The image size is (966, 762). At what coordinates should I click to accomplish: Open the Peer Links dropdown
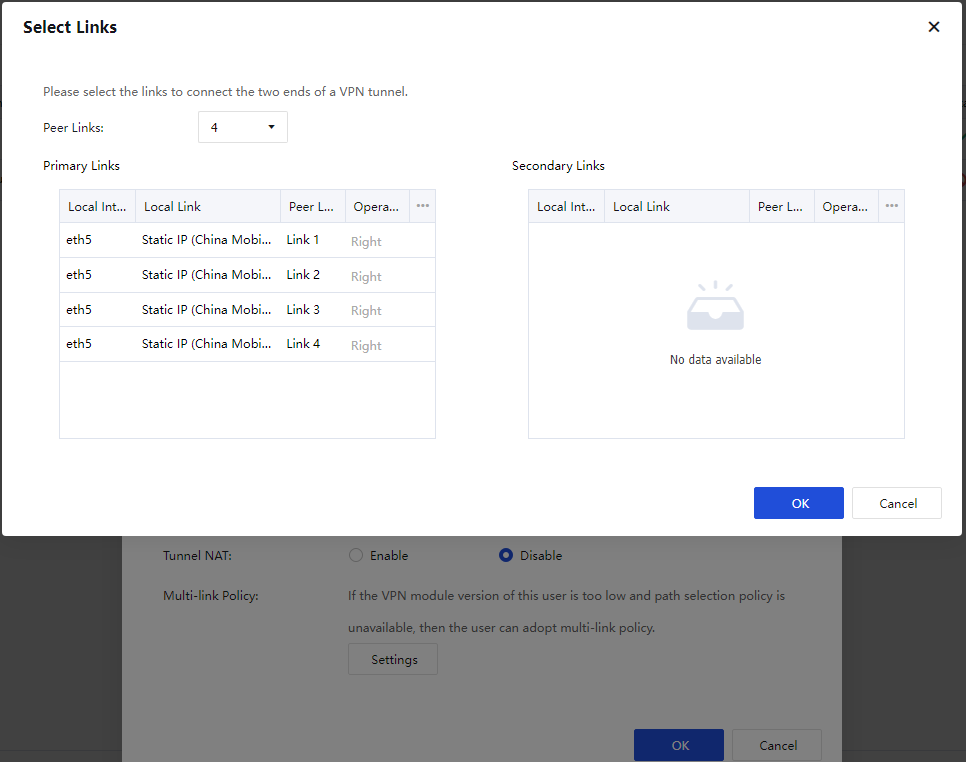coord(243,127)
